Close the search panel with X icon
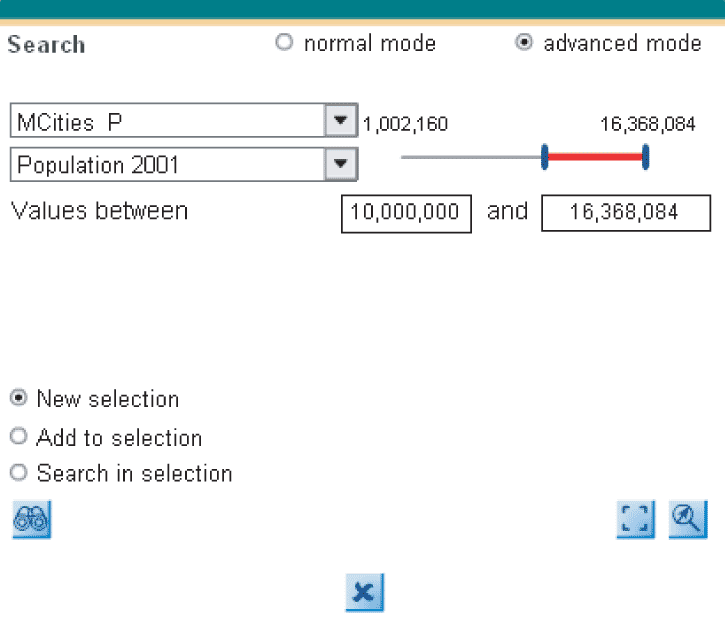The image size is (725, 624). (364, 593)
